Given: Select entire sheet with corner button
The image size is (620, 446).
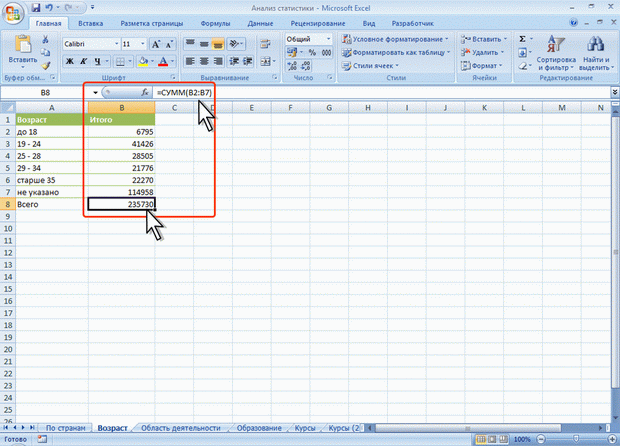Looking at the screenshot, I should [8, 107].
